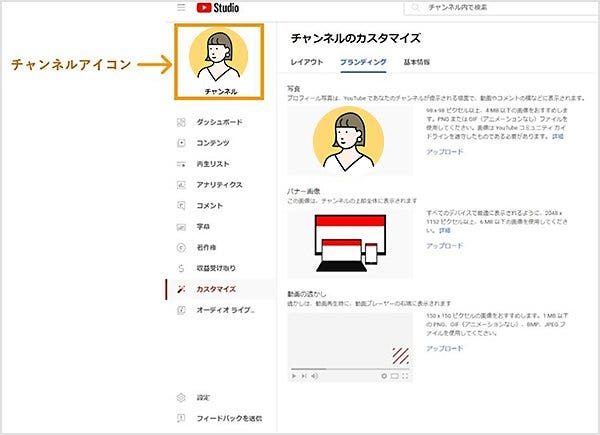This screenshot has width=600, height=435.
Task: Click the YouTube Studio logo
Action: 218,8
